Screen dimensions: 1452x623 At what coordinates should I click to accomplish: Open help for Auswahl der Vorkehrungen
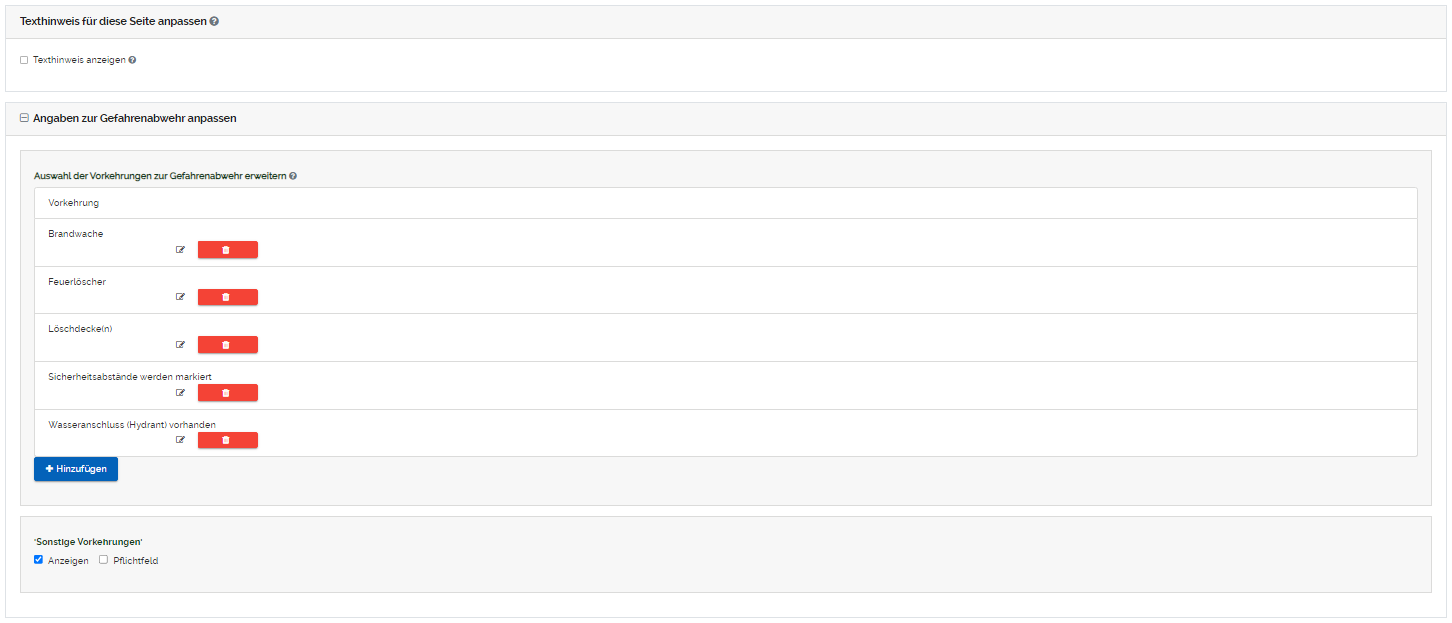pyautogui.click(x=293, y=176)
